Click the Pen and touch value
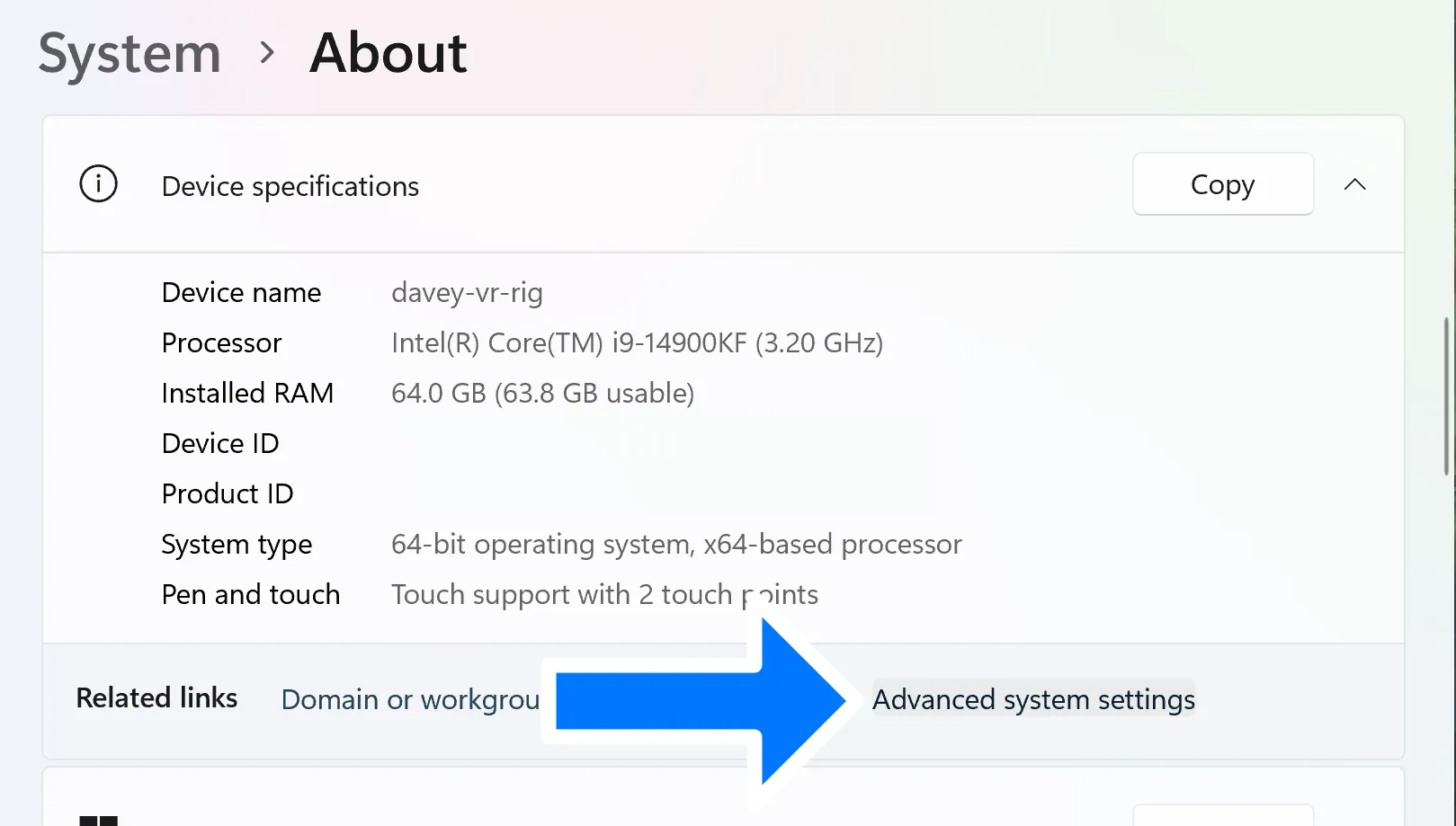This screenshot has width=1456, height=826. click(604, 594)
